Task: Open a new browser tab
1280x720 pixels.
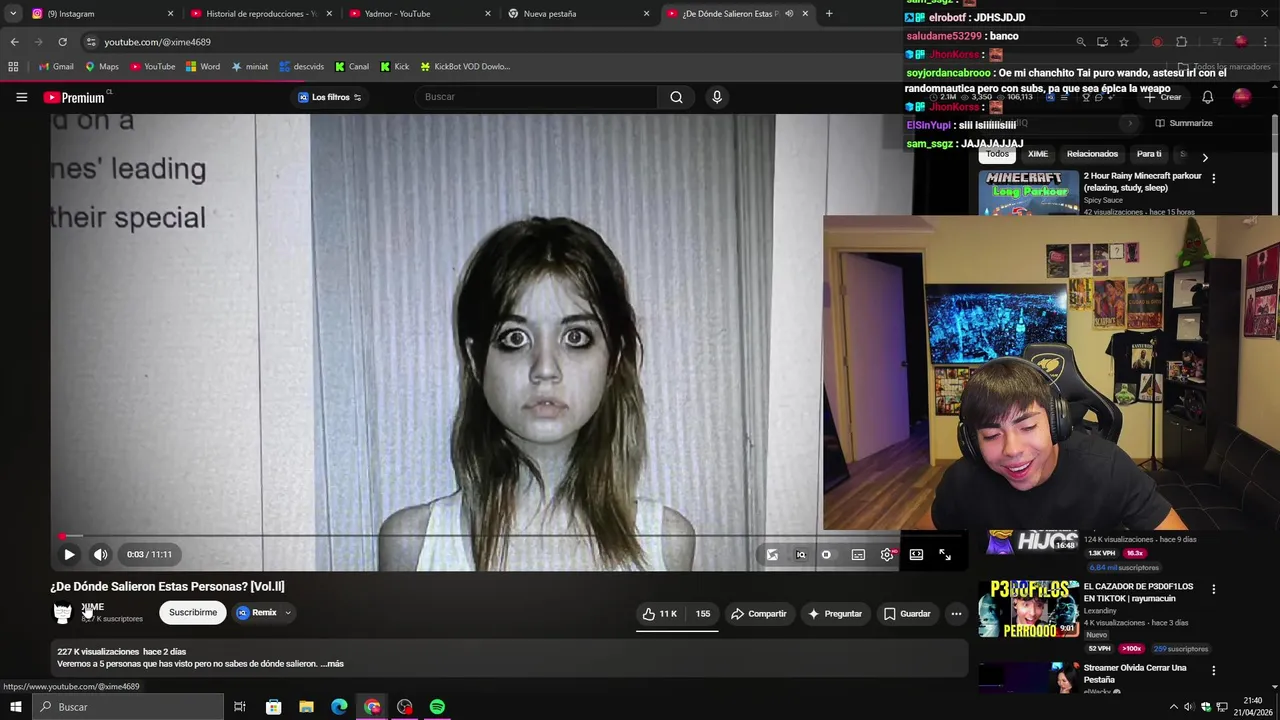Action: pos(829,14)
